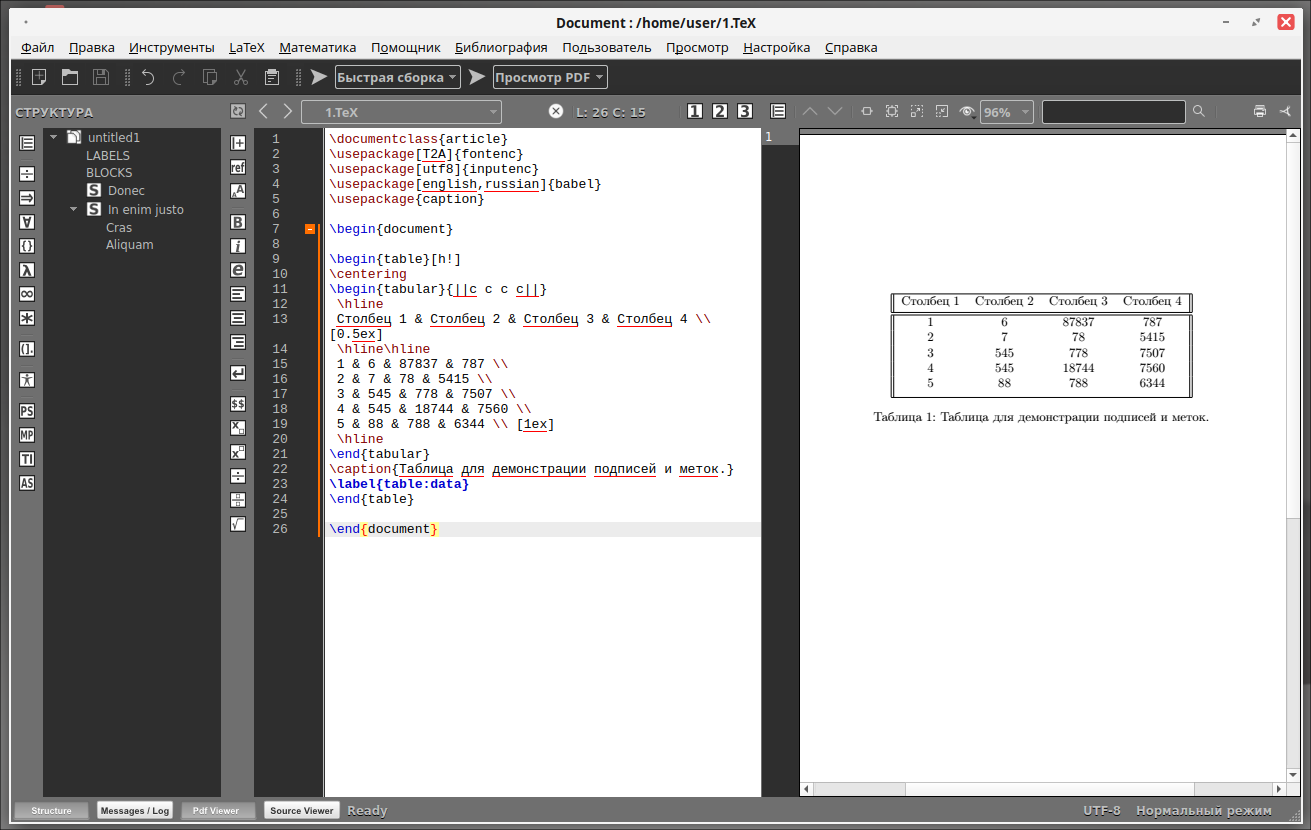
Task: Click the square root icon
Action: 238,523
